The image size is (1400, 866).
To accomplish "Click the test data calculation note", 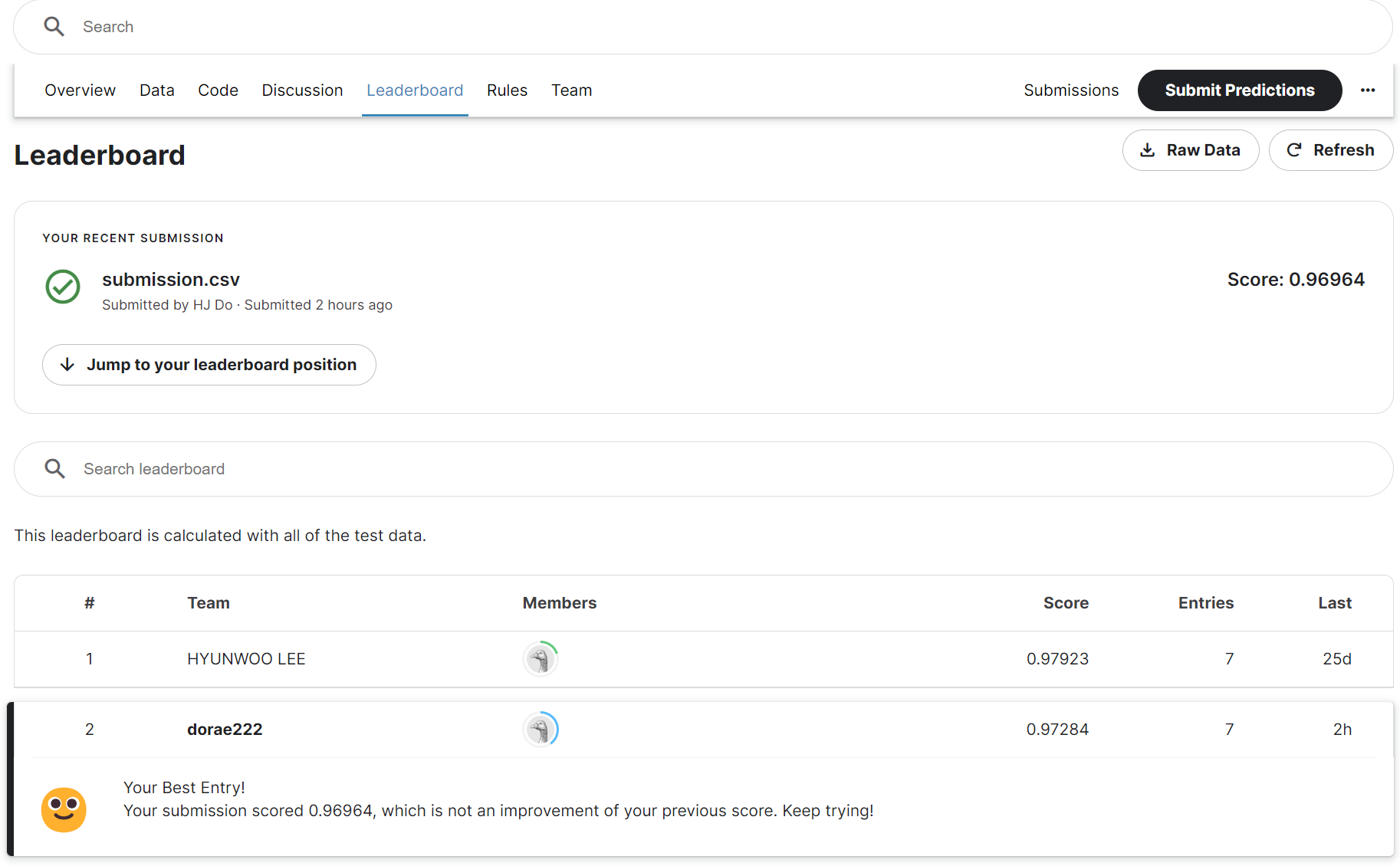I will [220, 536].
